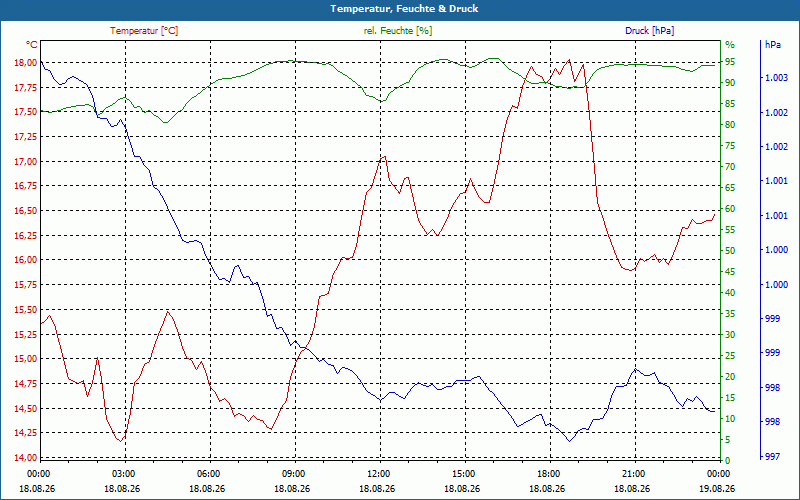Click the '14,00' temperature axis value
The height and width of the screenshot is (500, 800).
(x=27, y=458)
